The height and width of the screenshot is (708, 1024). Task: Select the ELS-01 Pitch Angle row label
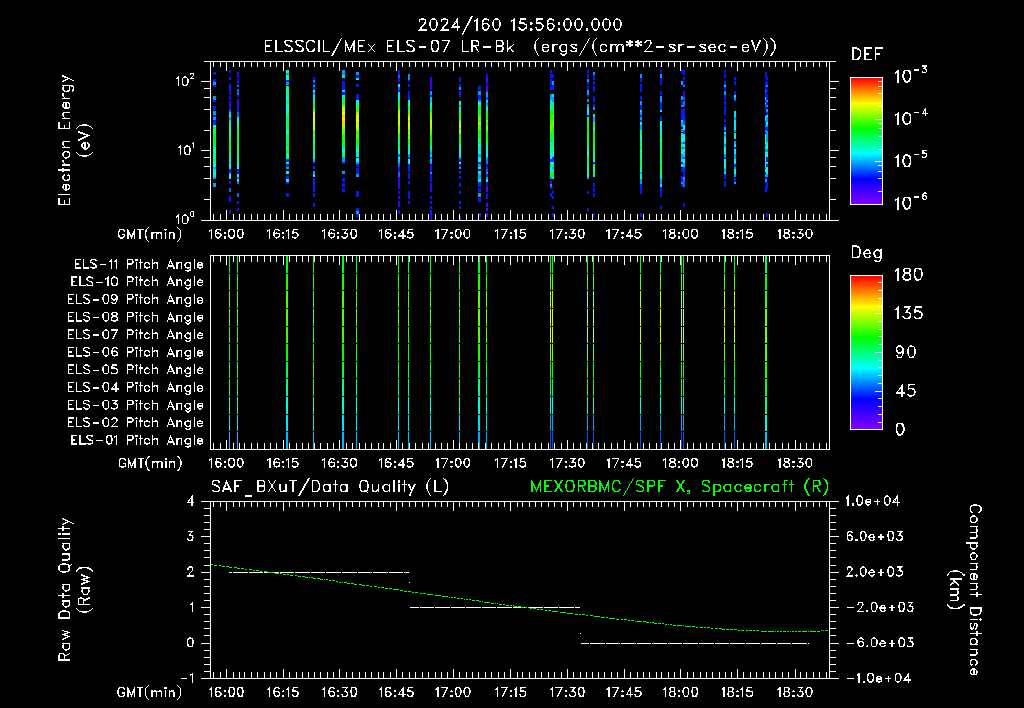click(x=137, y=440)
